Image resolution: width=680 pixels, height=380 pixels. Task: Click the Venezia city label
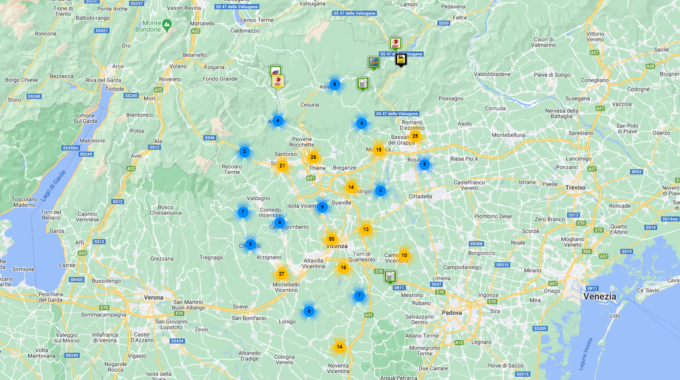(600, 297)
